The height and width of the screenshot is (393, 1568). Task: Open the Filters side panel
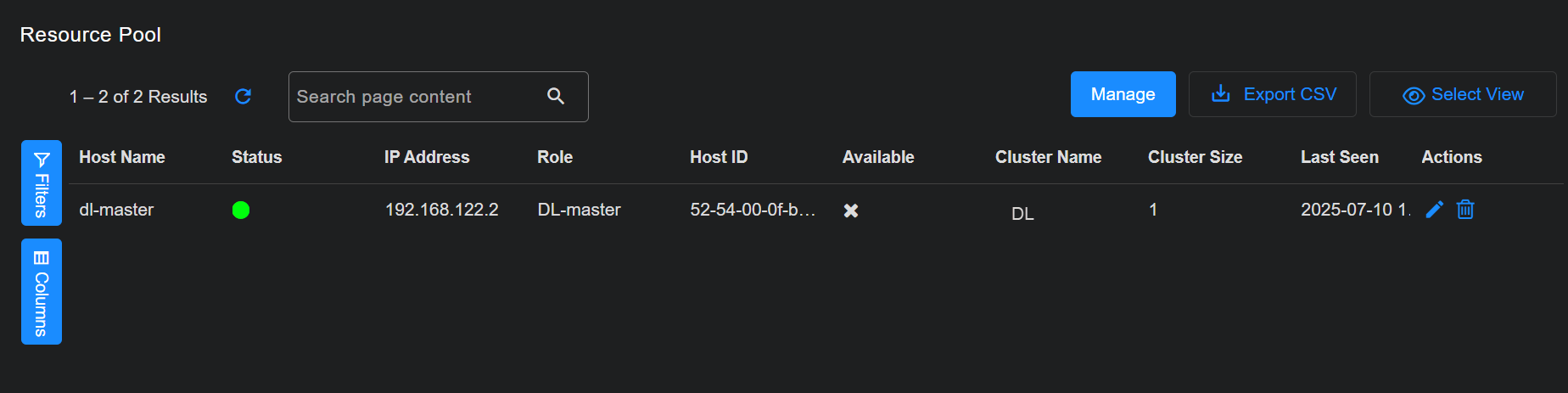tap(42, 183)
